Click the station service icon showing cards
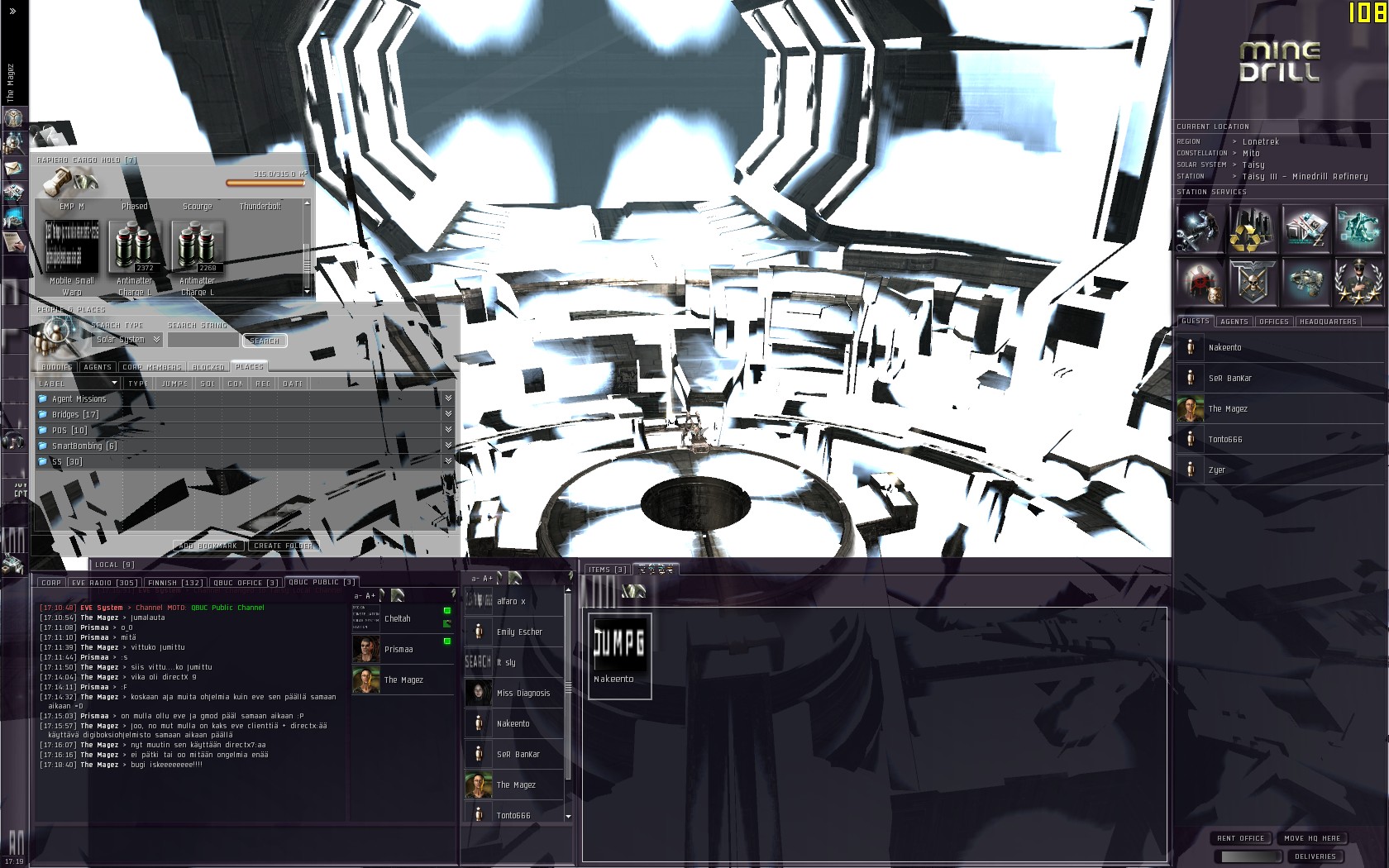Image resolution: width=1389 pixels, height=868 pixels. (1305, 228)
